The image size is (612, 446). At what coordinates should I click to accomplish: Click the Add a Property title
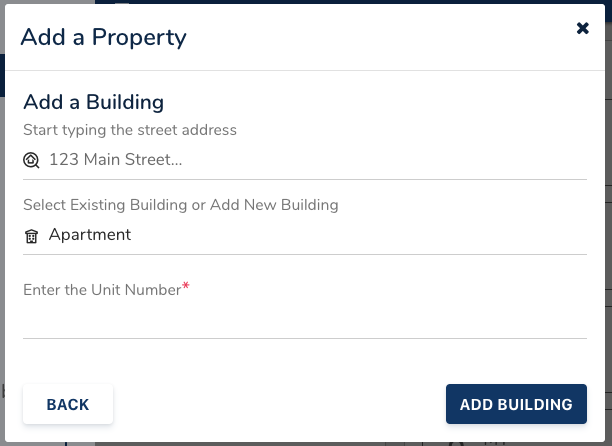tap(104, 37)
